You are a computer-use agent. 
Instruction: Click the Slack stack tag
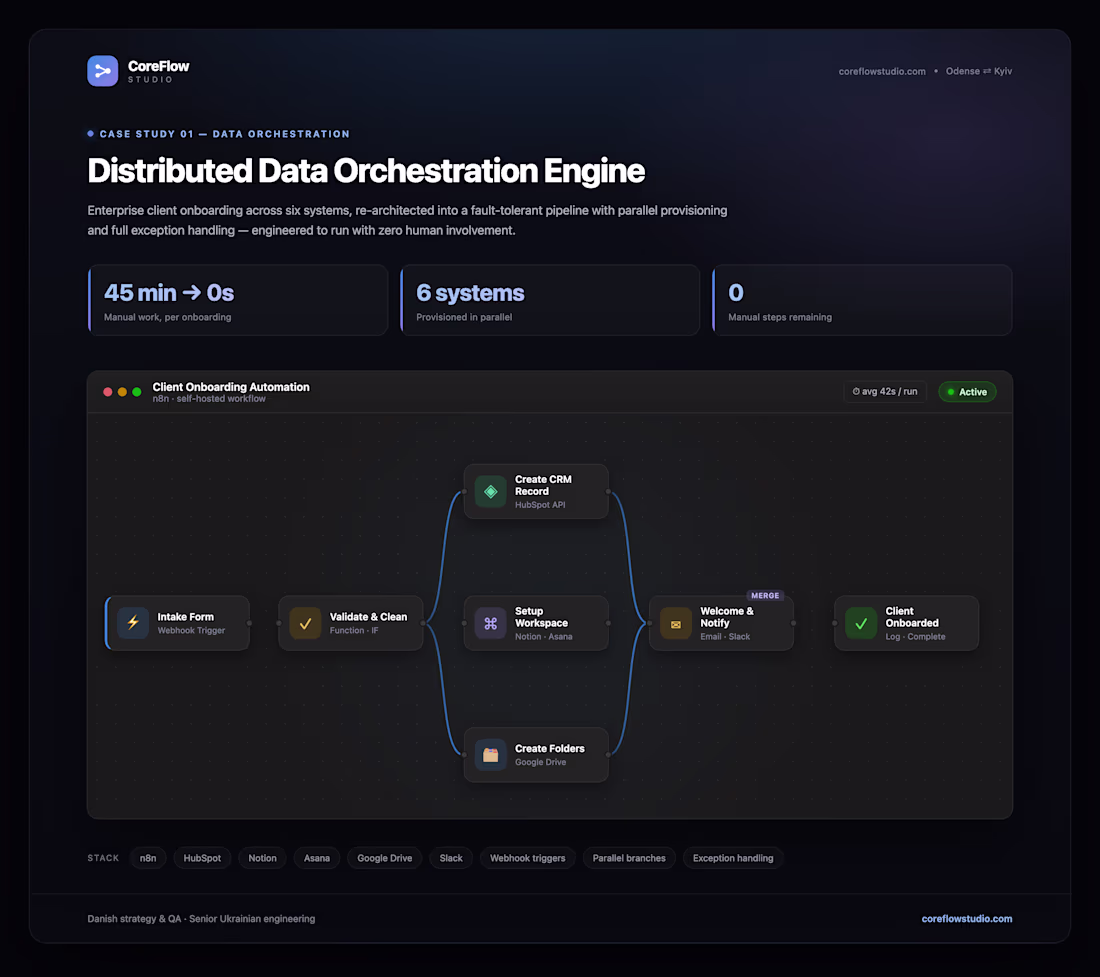pyautogui.click(x=451, y=858)
